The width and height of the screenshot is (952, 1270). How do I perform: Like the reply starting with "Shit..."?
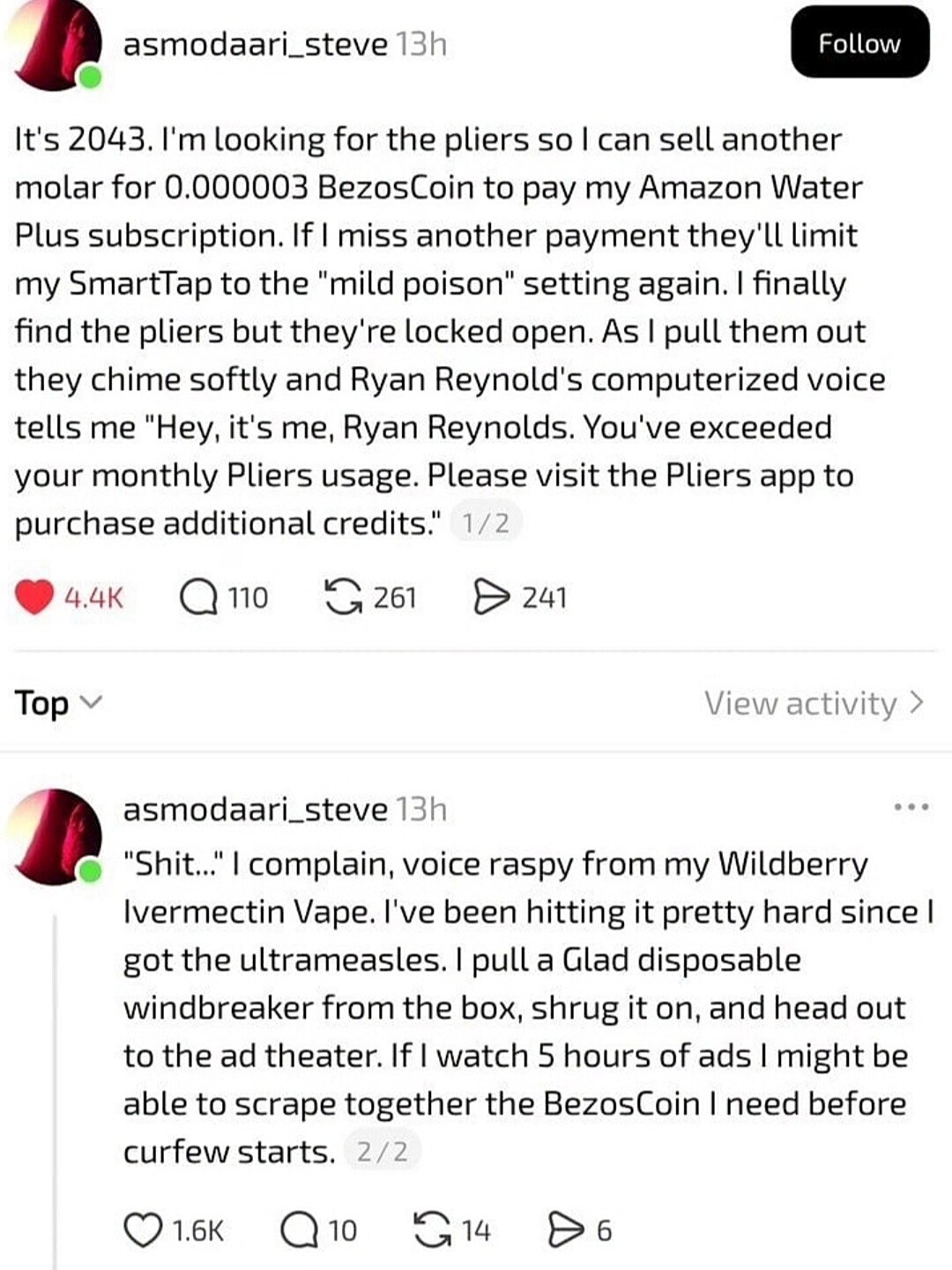click(142, 1230)
